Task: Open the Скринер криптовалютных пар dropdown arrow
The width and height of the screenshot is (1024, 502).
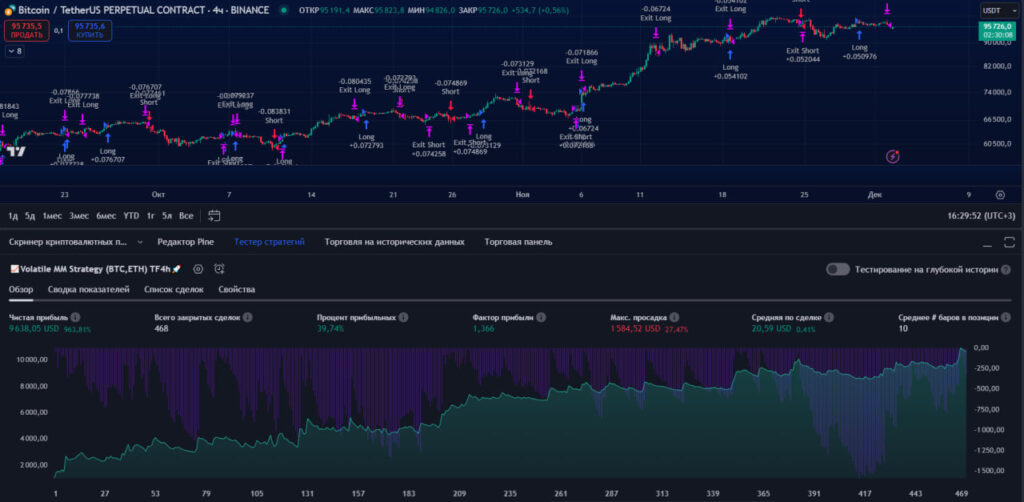Action: pyautogui.click(x=140, y=242)
